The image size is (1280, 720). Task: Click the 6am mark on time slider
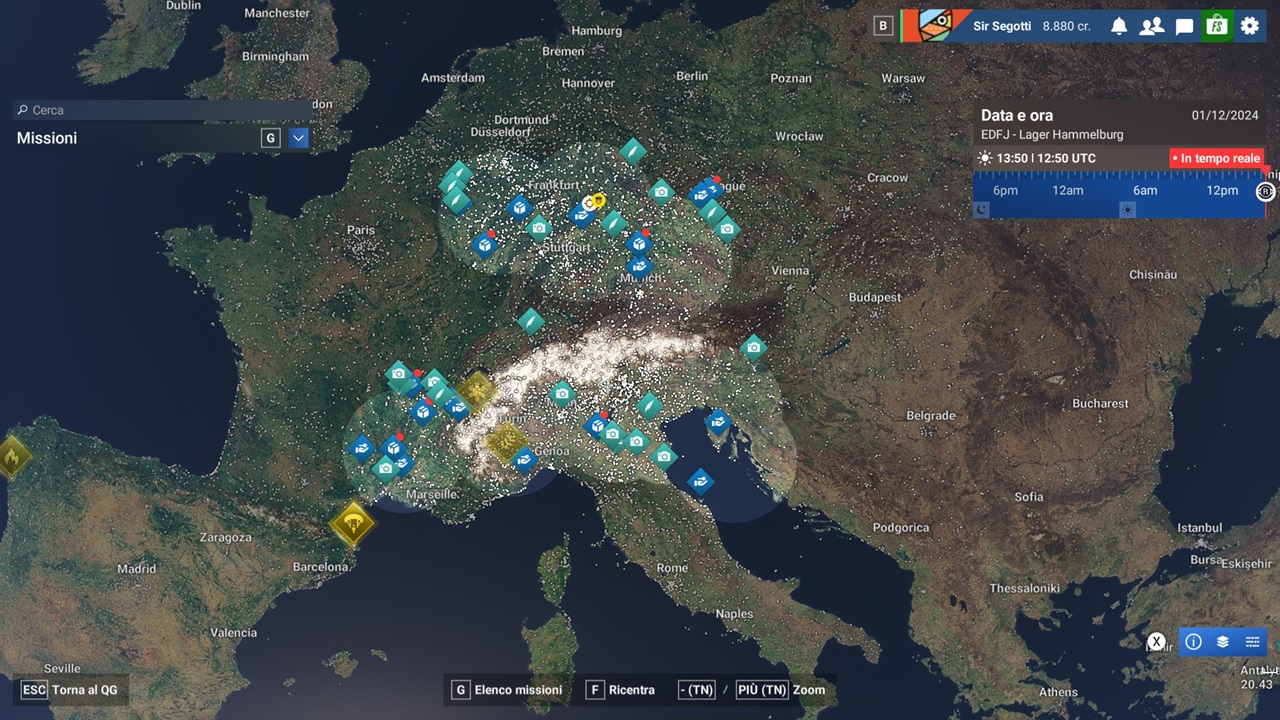click(1145, 190)
